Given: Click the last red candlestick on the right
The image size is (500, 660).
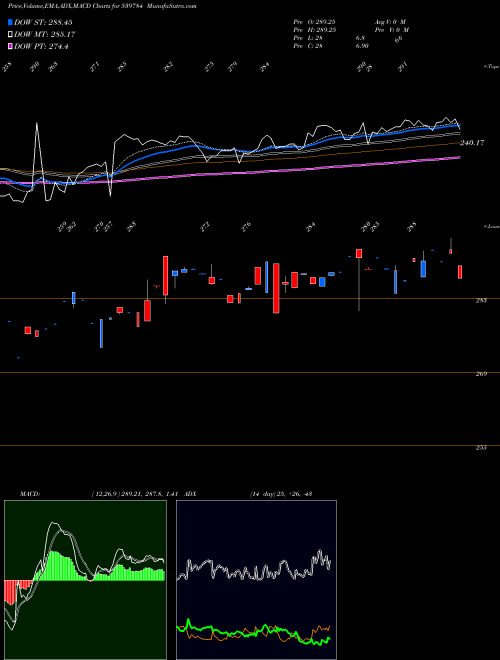Looking at the screenshot, I should tap(460, 272).
